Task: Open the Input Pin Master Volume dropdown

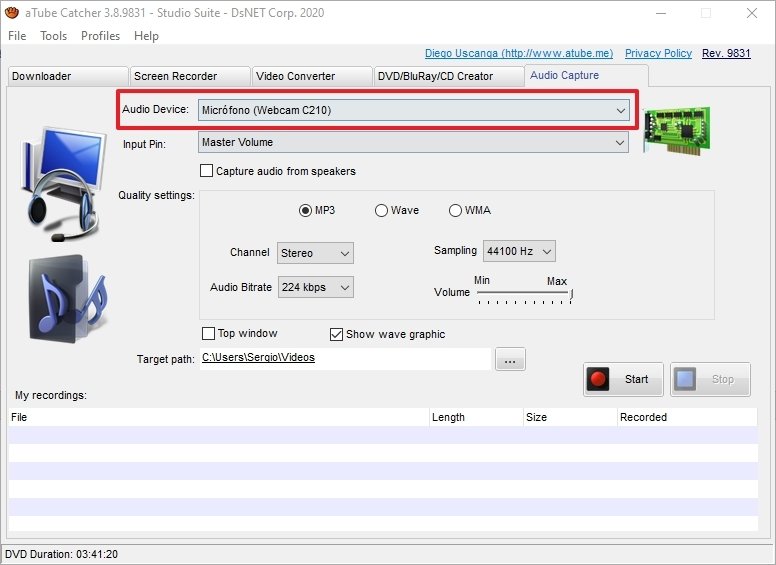Action: pyautogui.click(x=414, y=142)
